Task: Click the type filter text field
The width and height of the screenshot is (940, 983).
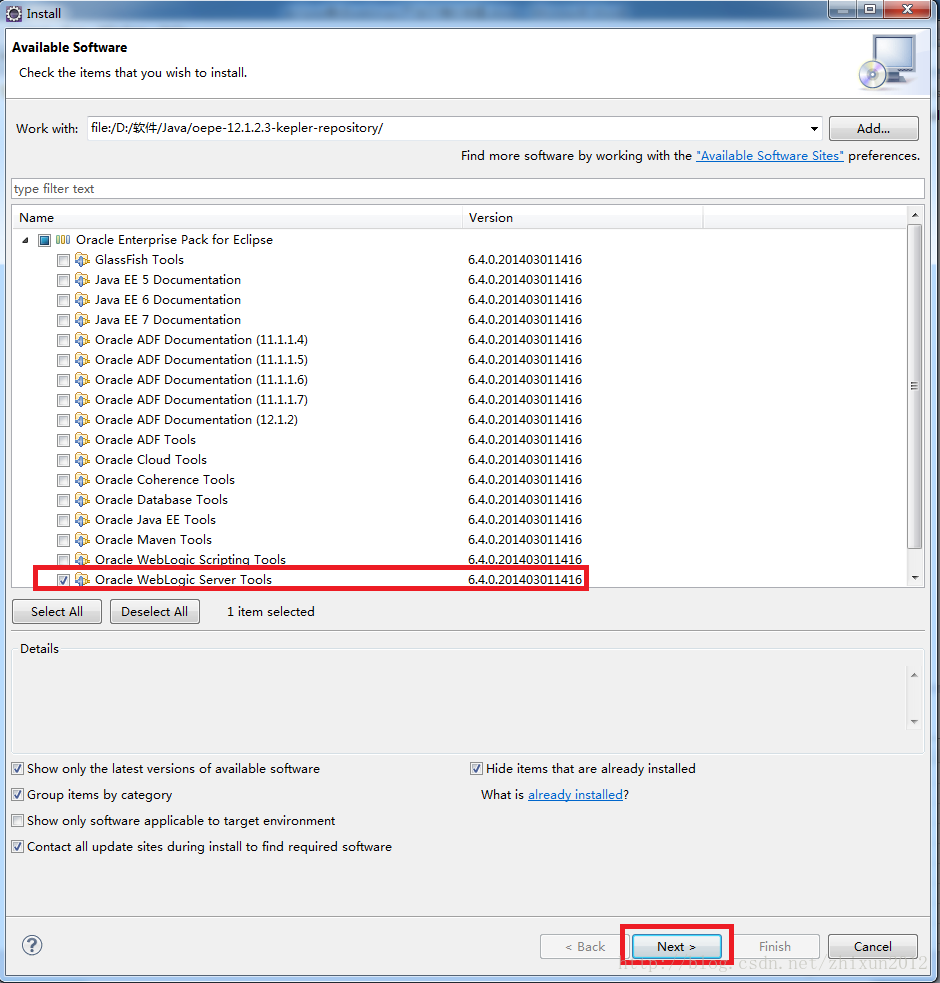Action: 468,189
